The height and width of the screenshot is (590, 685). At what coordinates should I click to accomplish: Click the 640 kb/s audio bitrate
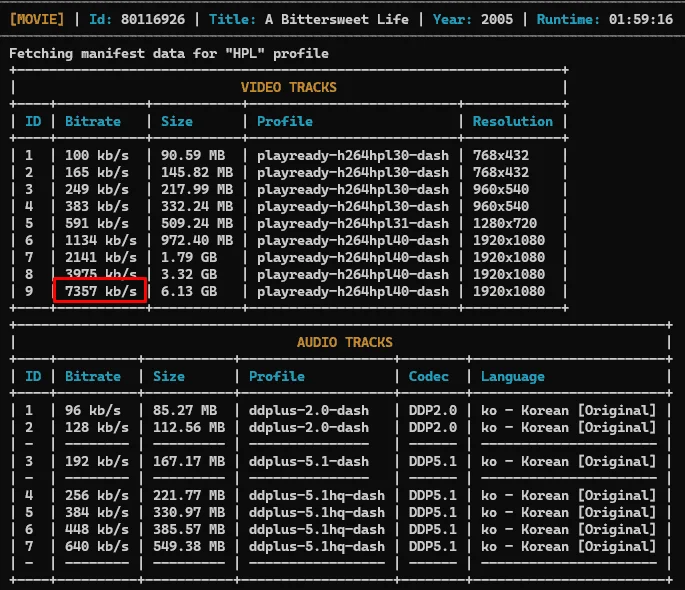pos(97,547)
